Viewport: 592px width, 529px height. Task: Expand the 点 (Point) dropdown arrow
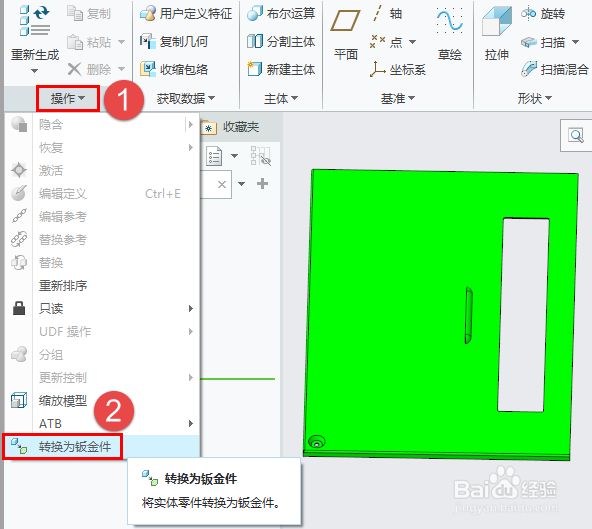(x=412, y=42)
